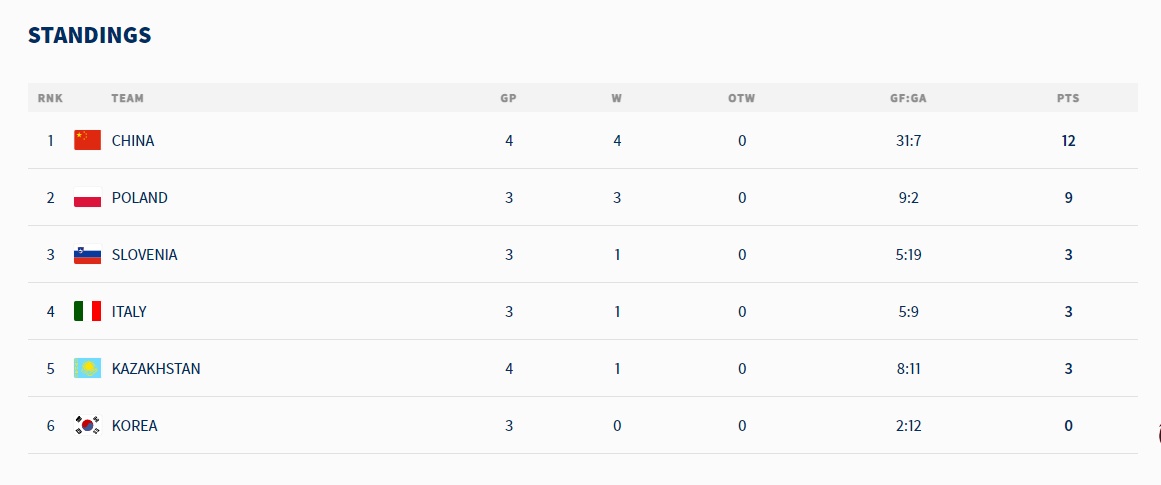Select the SLOVENIA team name

point(144,255)
